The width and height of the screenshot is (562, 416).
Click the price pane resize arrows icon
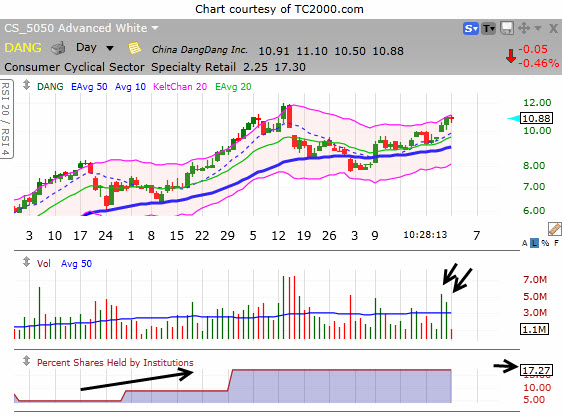[26, 85]
